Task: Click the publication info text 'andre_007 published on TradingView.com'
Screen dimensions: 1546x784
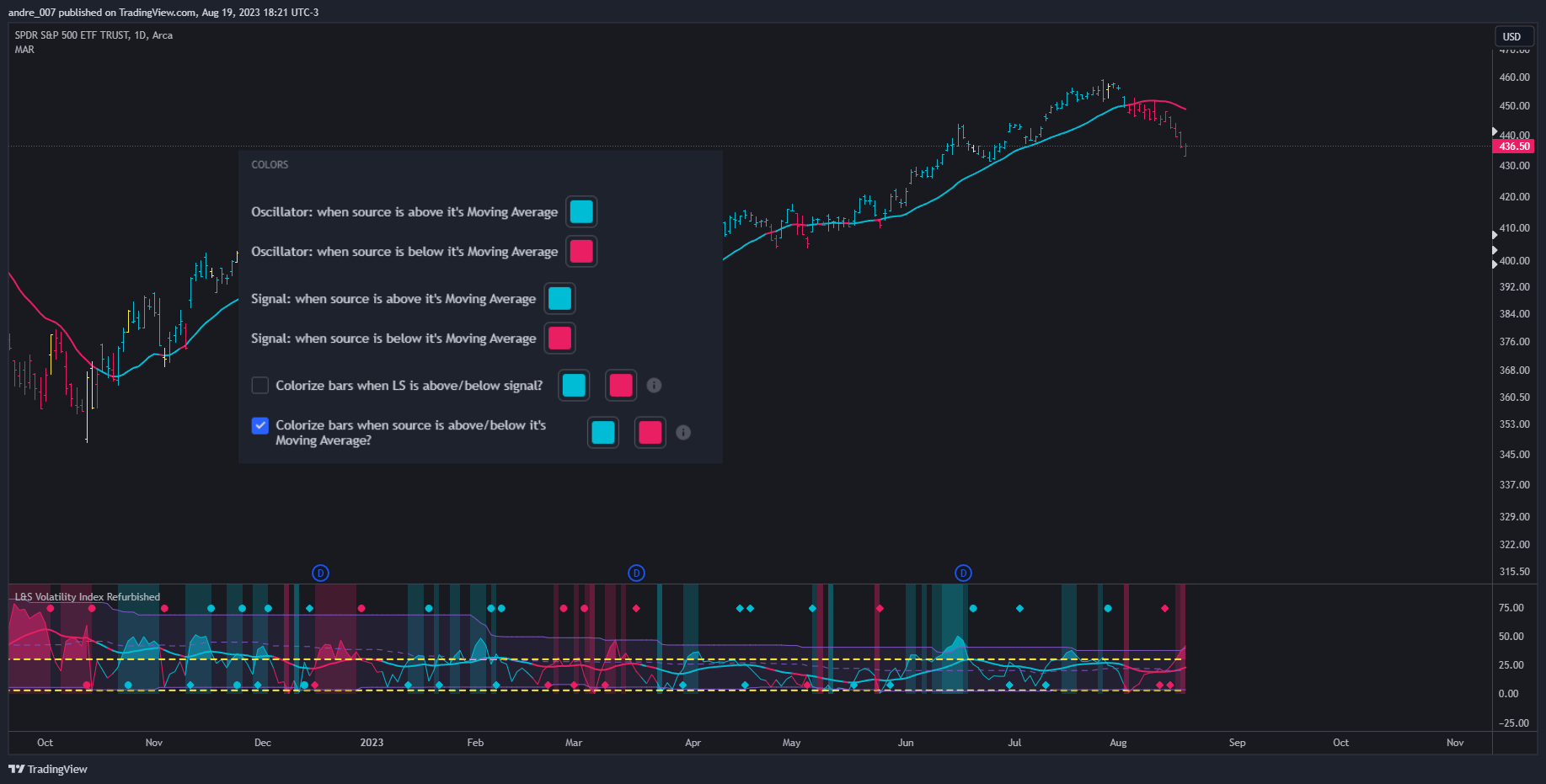Action: point(103,13)
